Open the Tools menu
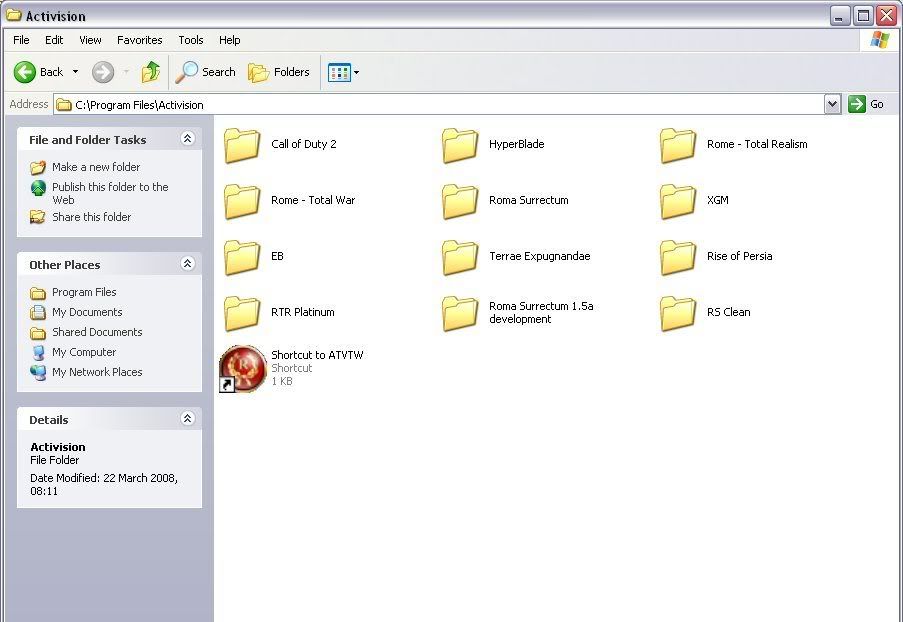This screenshot has width=903, height=622. pyautogui.click(x=190, y=40)
